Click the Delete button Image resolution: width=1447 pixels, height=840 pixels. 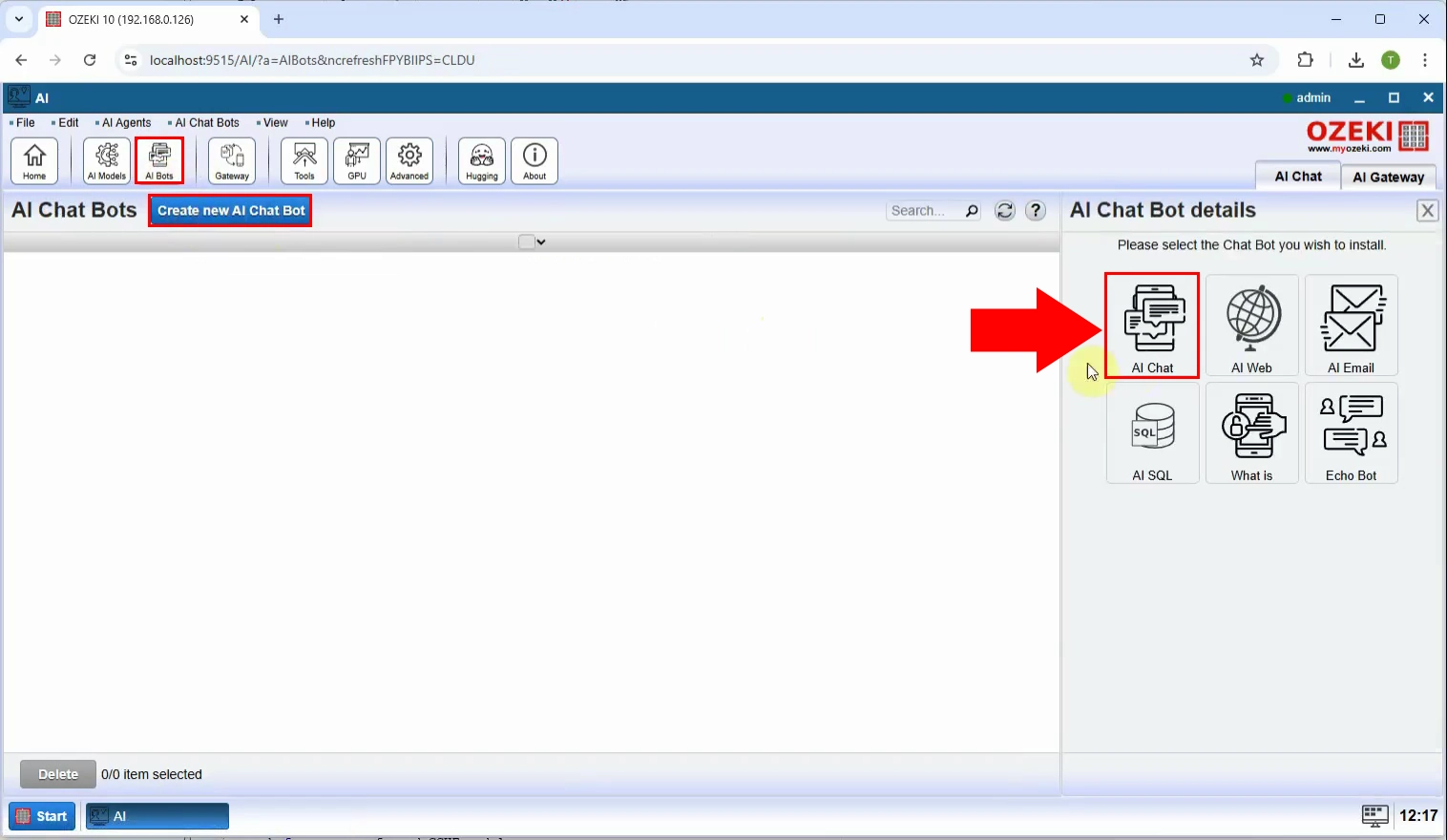click(x=58, y=774)
